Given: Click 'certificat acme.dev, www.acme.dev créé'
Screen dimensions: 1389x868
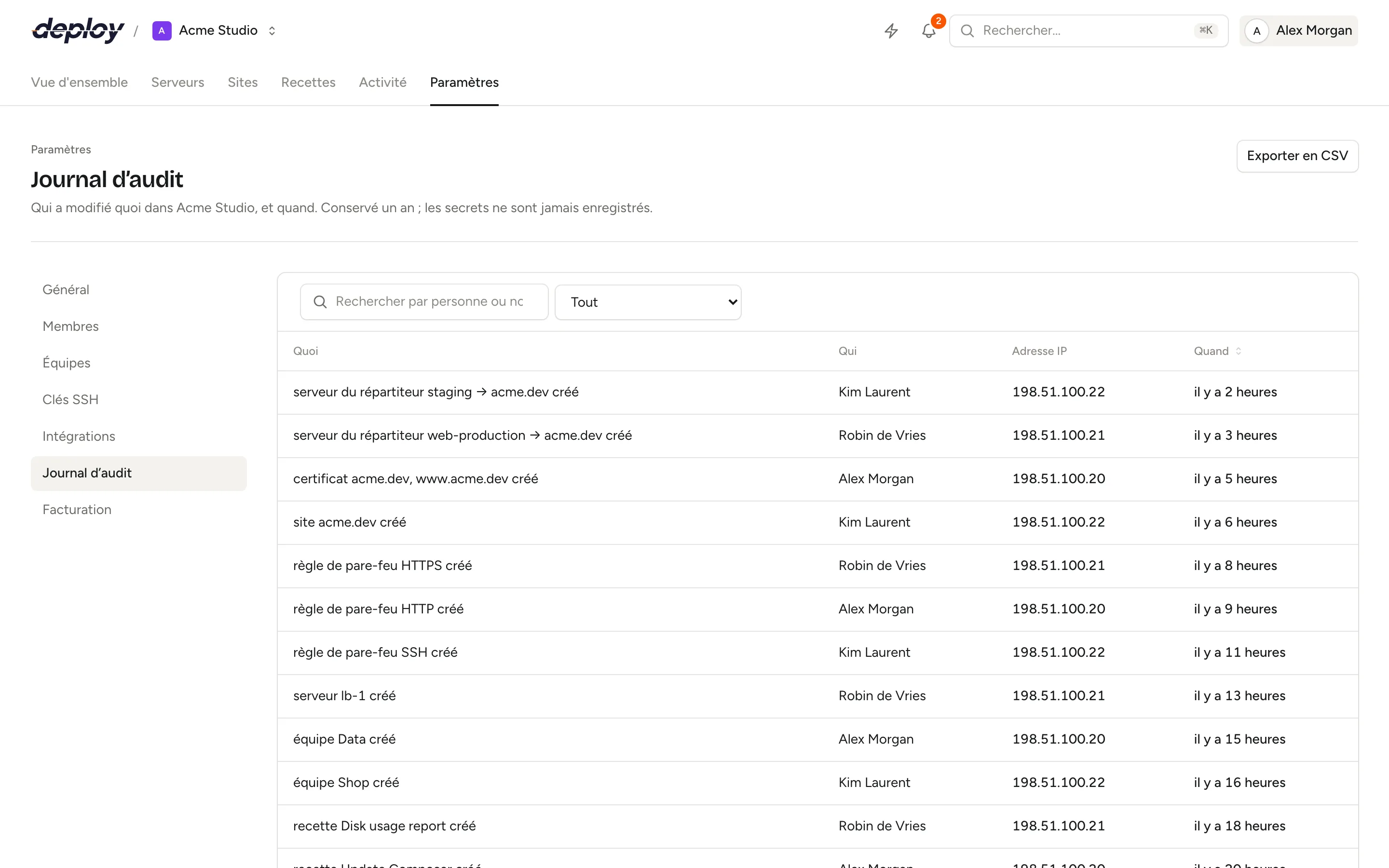Looking at the screenshot, I should coord(416,479).
